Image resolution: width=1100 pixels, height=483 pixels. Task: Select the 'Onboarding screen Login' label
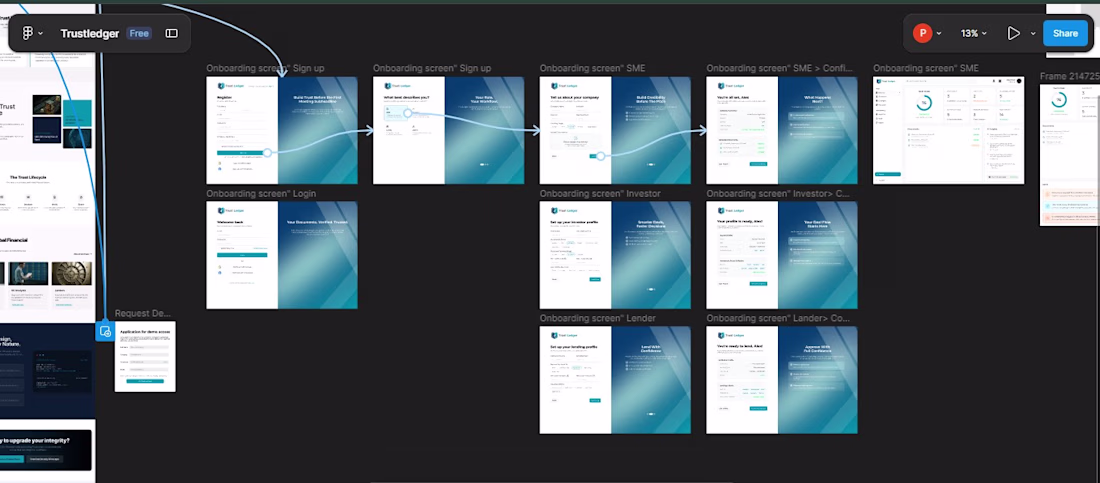pyautogui.click(x=261, y=193)
